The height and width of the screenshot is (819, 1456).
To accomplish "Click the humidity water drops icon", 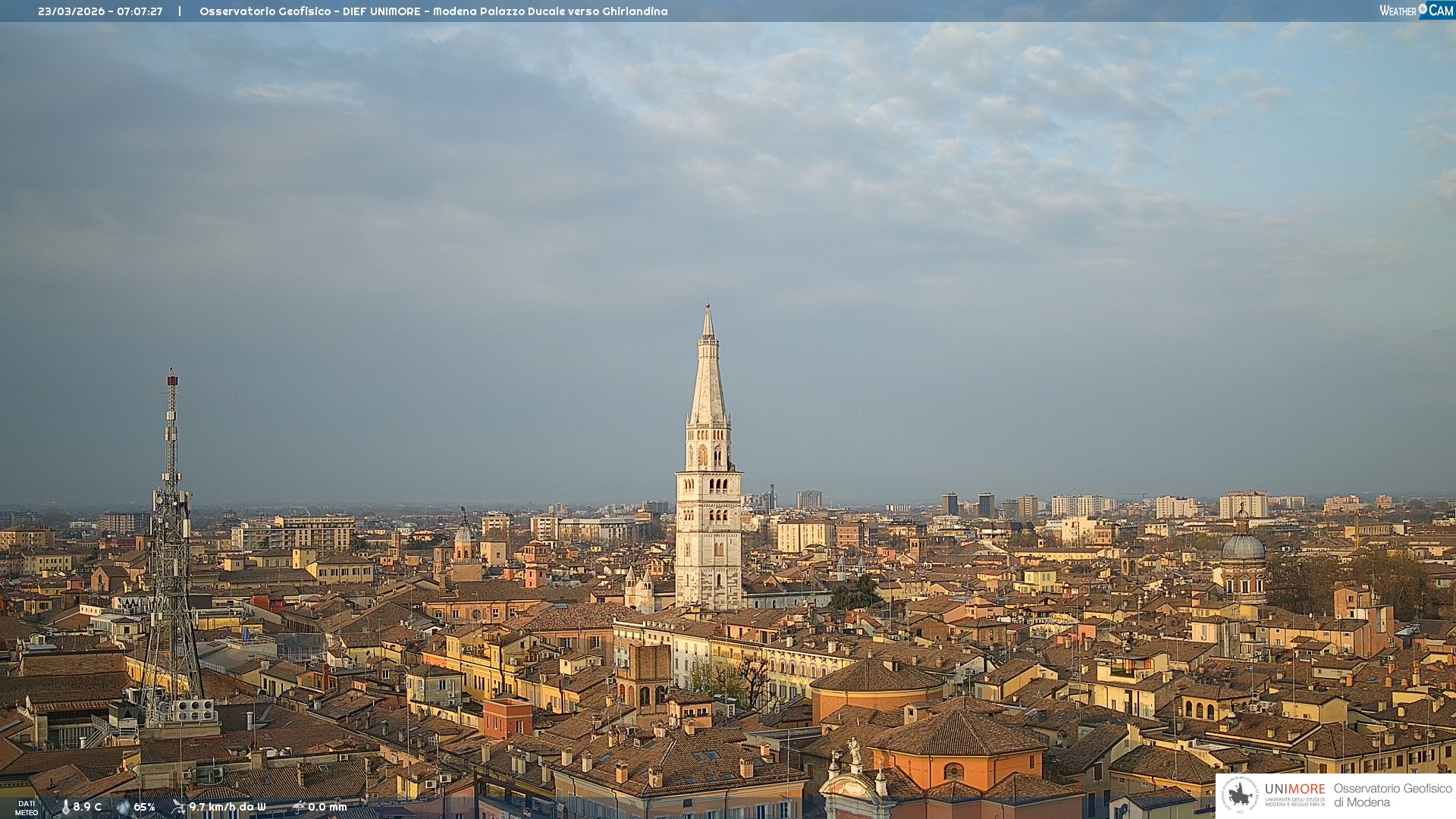I will (x=123, y=807).
